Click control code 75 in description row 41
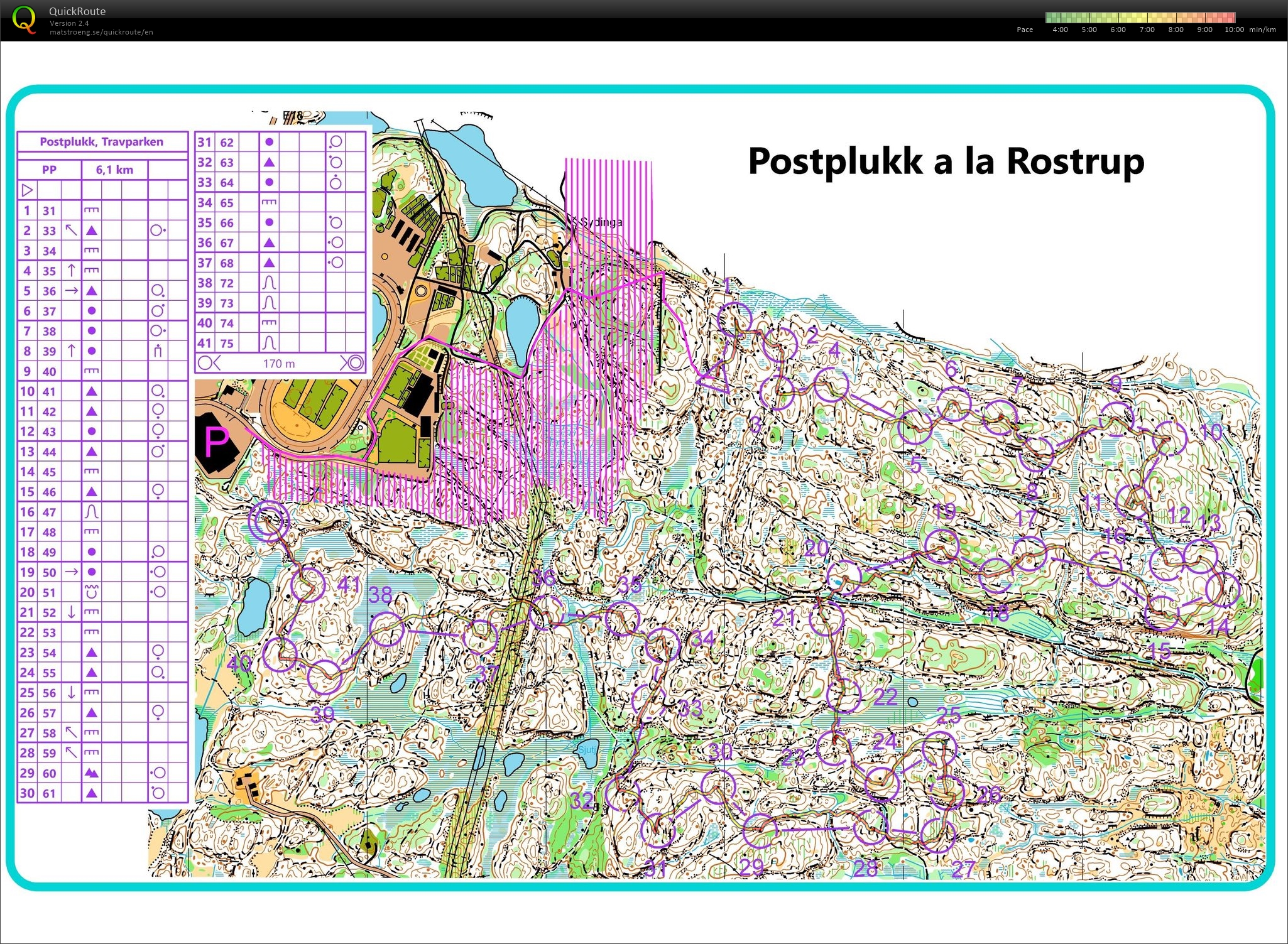The width and height of the screenshot is (1288, 944). point(227,344)
